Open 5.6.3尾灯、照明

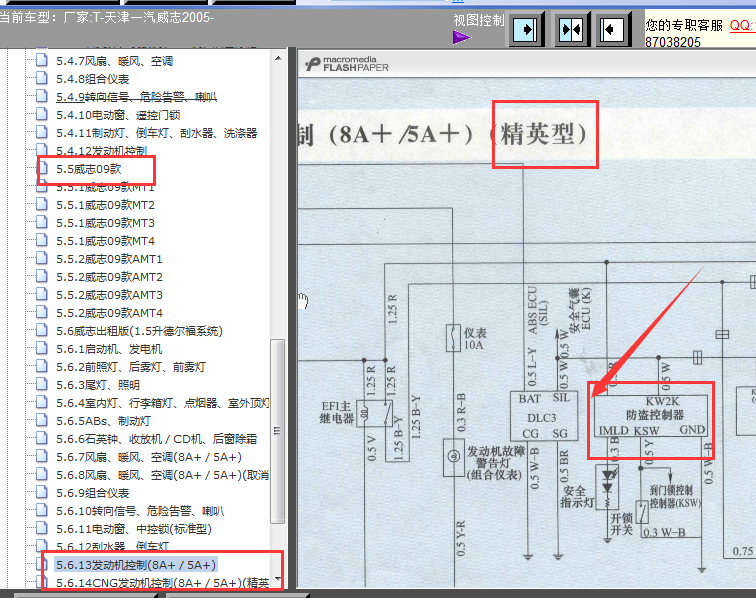tap(98, 385)
